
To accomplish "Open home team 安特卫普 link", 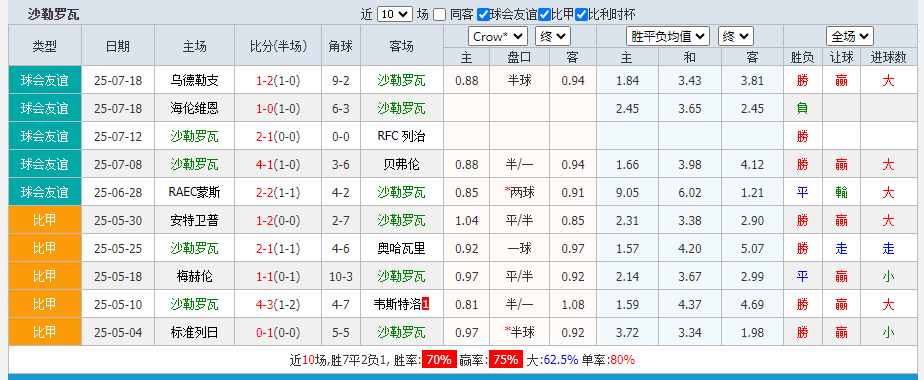I will pos(195,220).
